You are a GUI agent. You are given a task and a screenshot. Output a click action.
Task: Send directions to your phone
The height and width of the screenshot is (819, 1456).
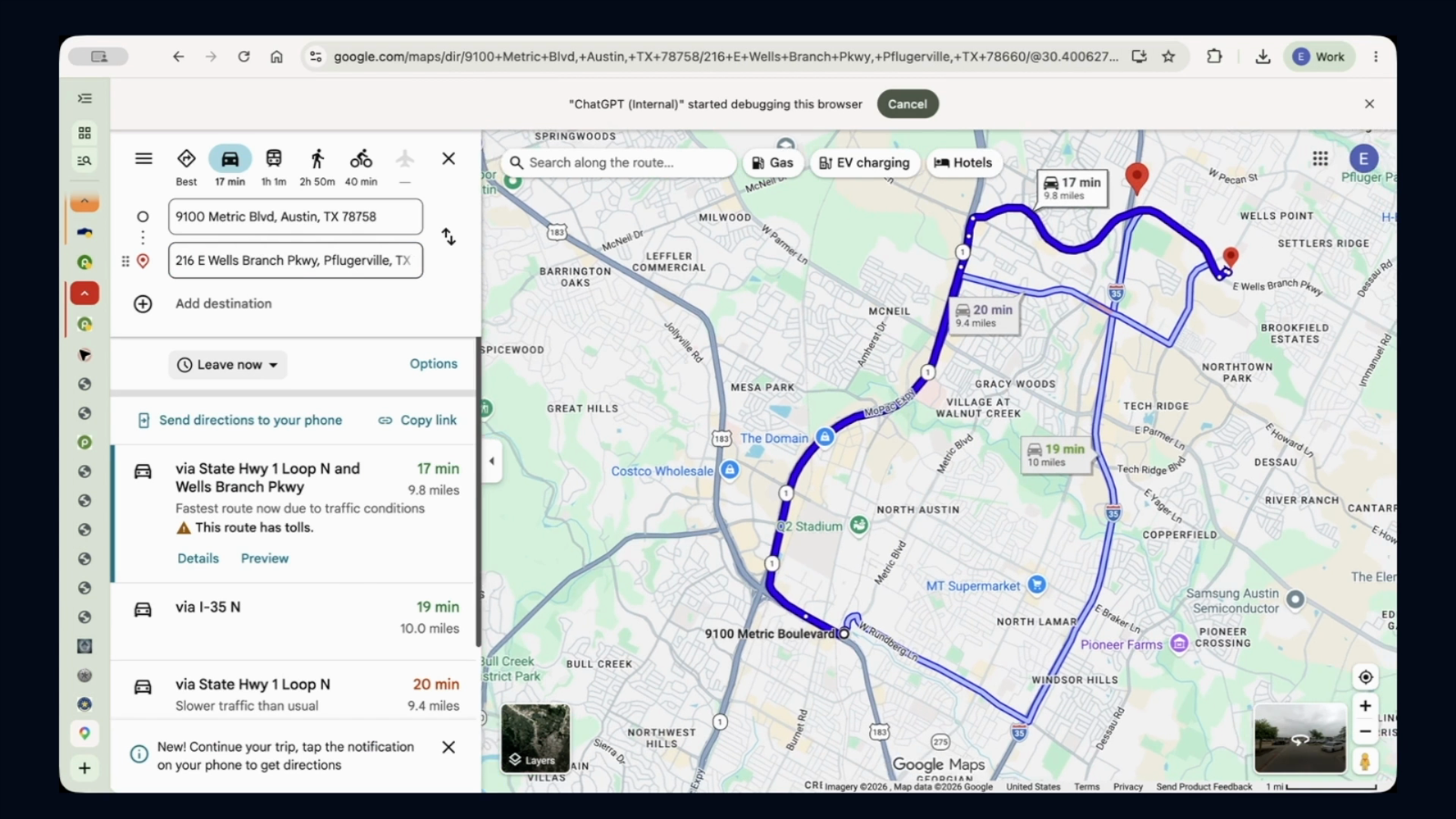[240, 420]
